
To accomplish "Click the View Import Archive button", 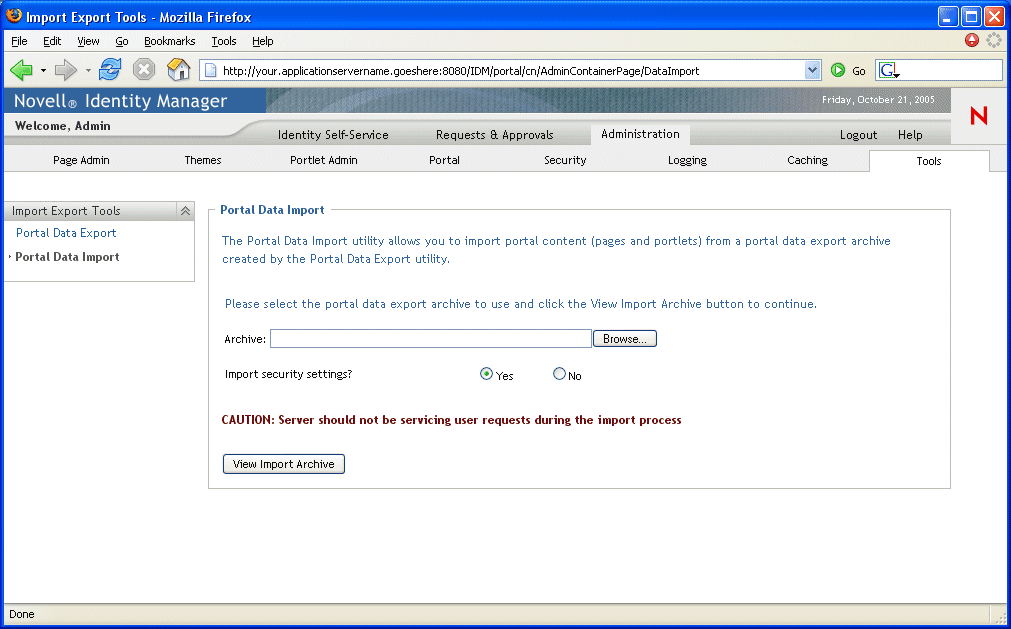I will [284, 464].
